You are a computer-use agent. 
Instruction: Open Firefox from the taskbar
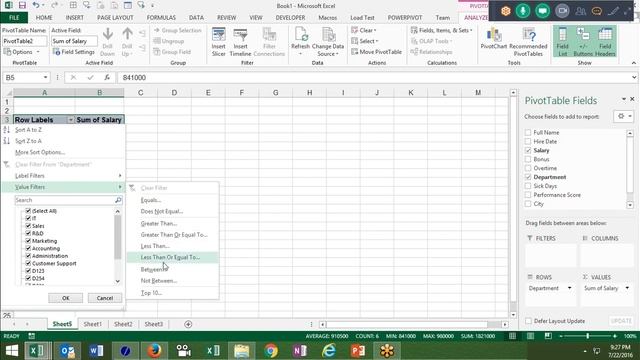pos(154,351)
